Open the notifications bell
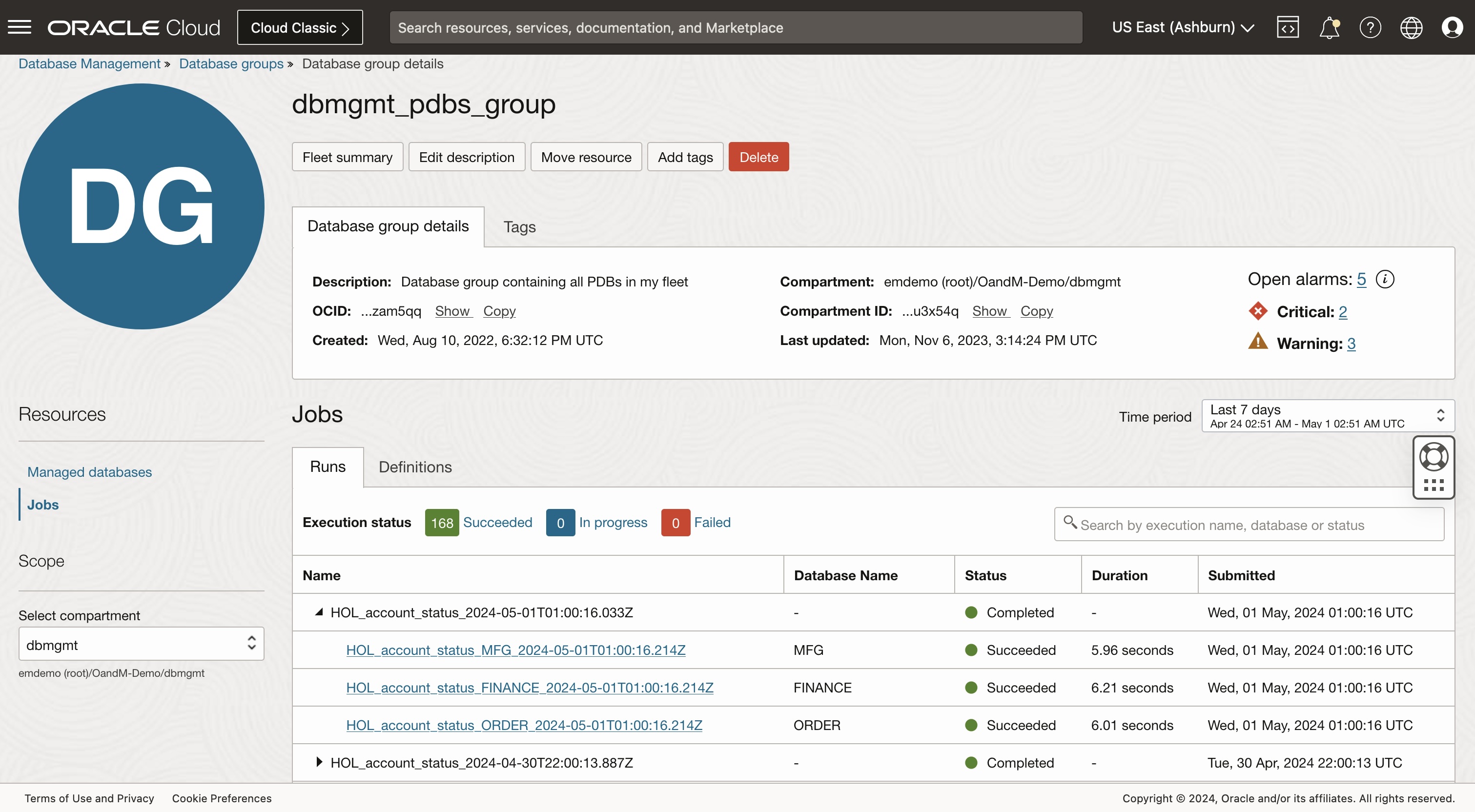1475x812 pixels. point(1329,27)
